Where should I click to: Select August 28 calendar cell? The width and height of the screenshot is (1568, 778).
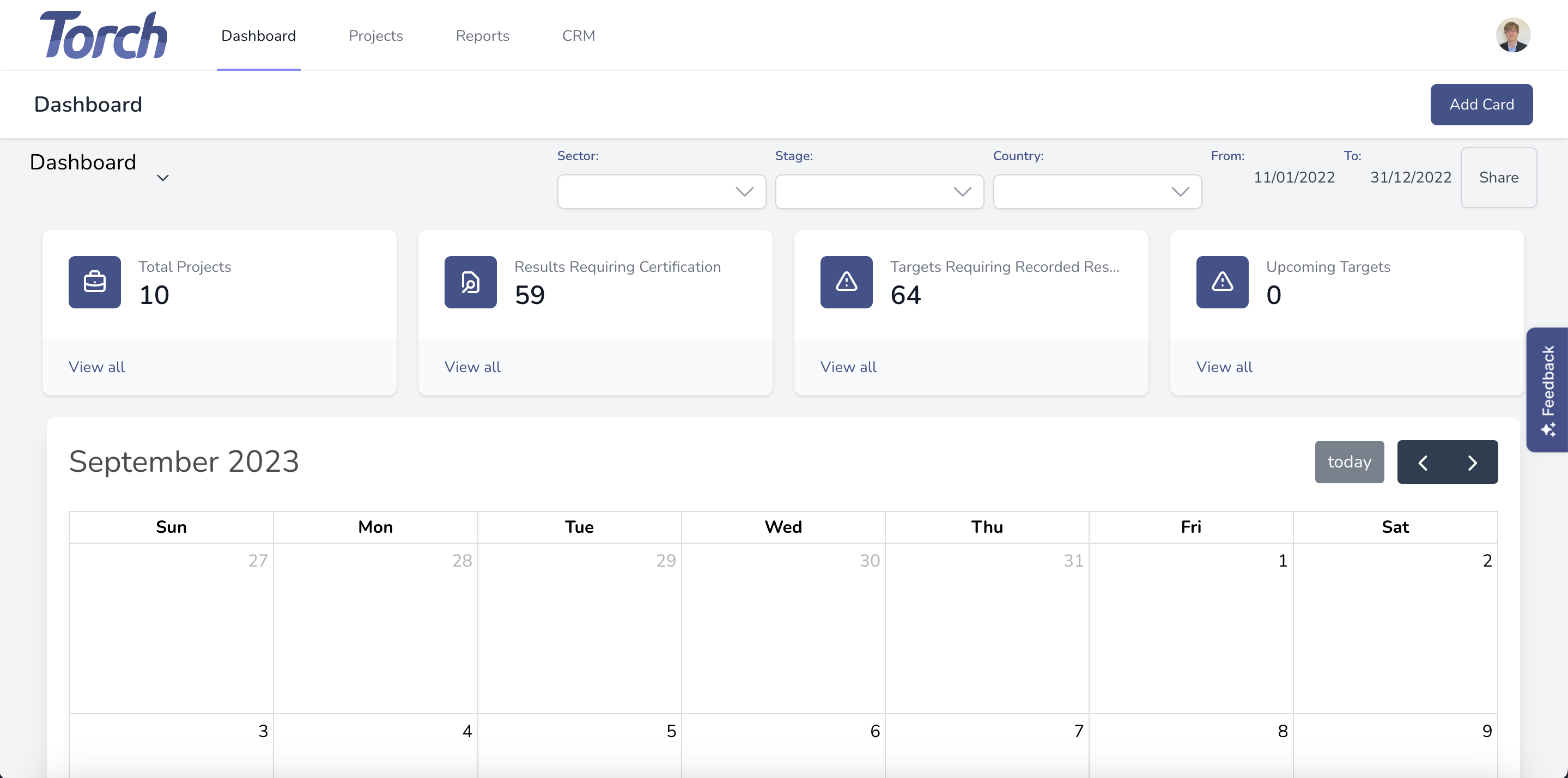pyautogui.click(x=375, y=628)
